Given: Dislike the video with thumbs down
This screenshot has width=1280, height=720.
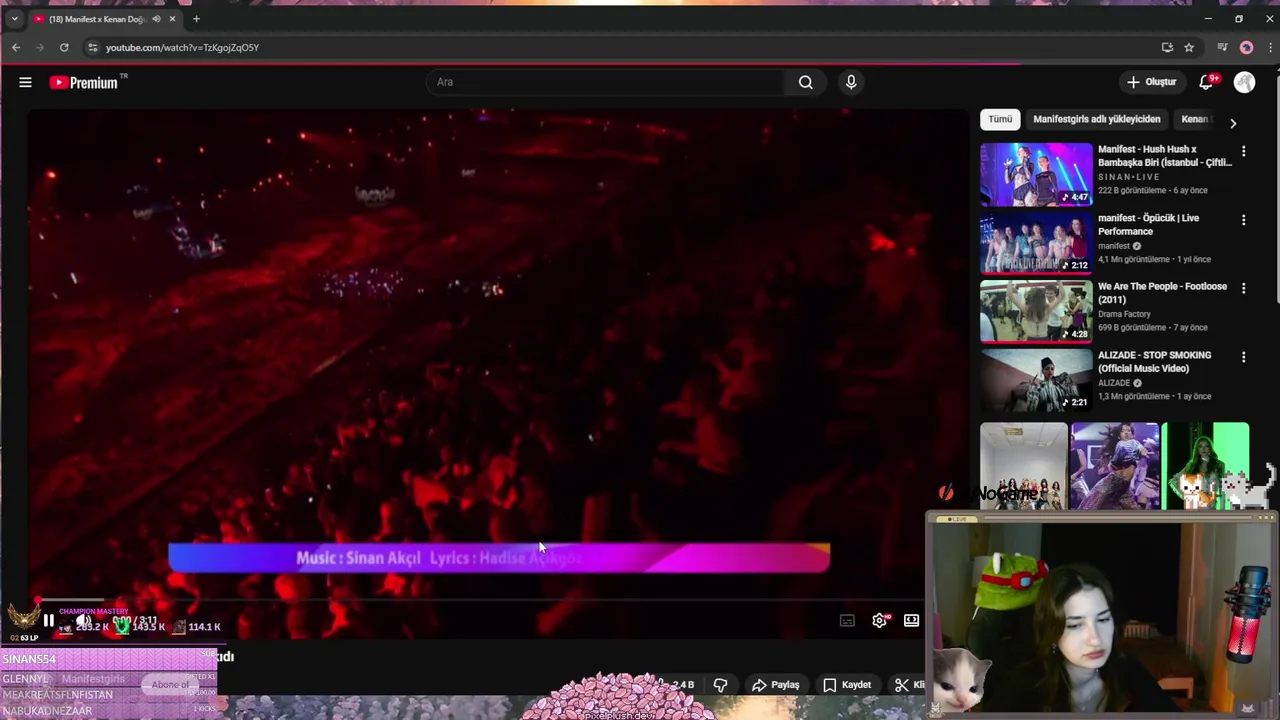Looking at the screenshot, I should tap(720, 685).
